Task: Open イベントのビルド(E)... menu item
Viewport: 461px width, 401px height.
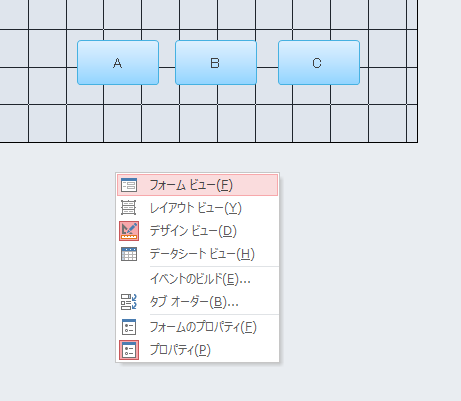Action: point(197,279)
